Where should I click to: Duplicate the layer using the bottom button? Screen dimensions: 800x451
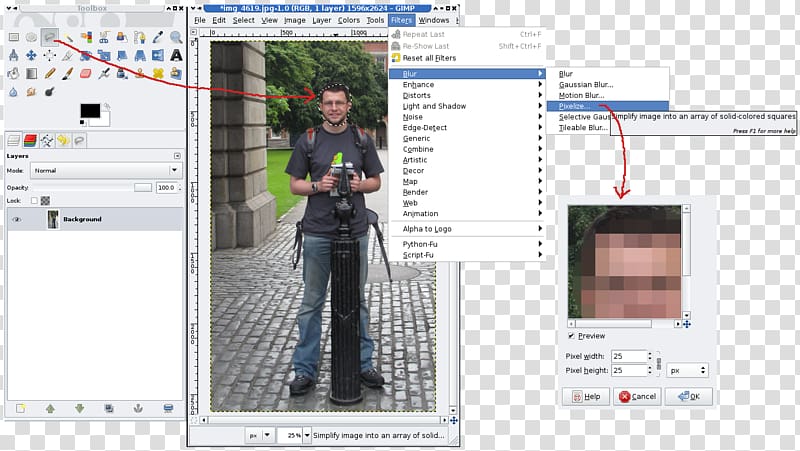pyautogui.click(x=109, y=408)
